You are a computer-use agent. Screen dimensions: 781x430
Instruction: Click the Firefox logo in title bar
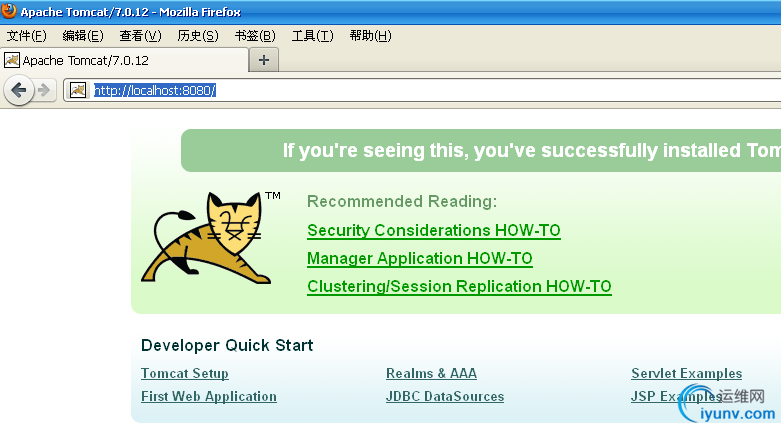tap(8, 10)
